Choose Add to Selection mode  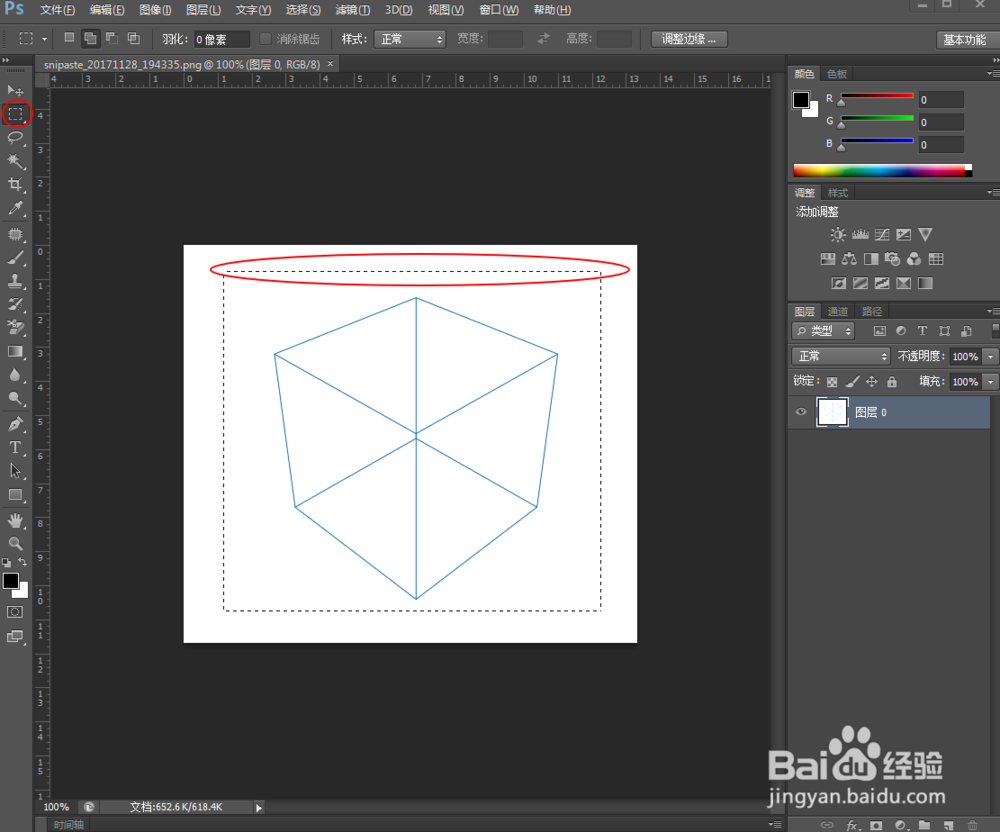click(x=91, y=38)
